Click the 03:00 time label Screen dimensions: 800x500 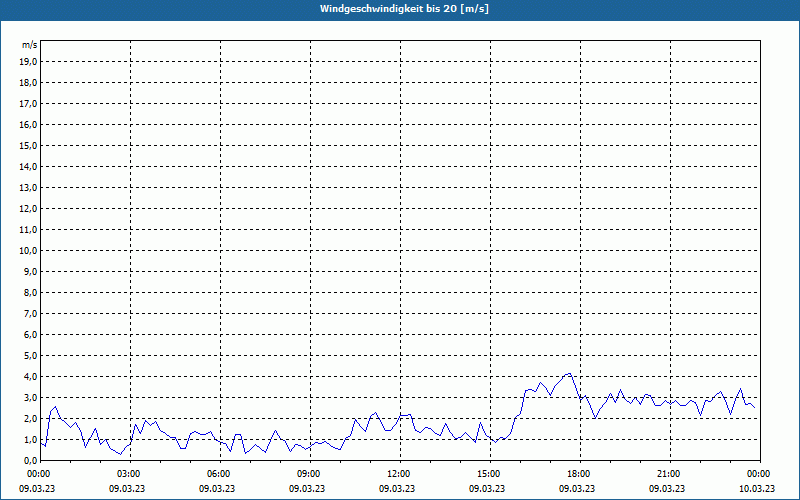pyautogui.click(x=131, y=474)
